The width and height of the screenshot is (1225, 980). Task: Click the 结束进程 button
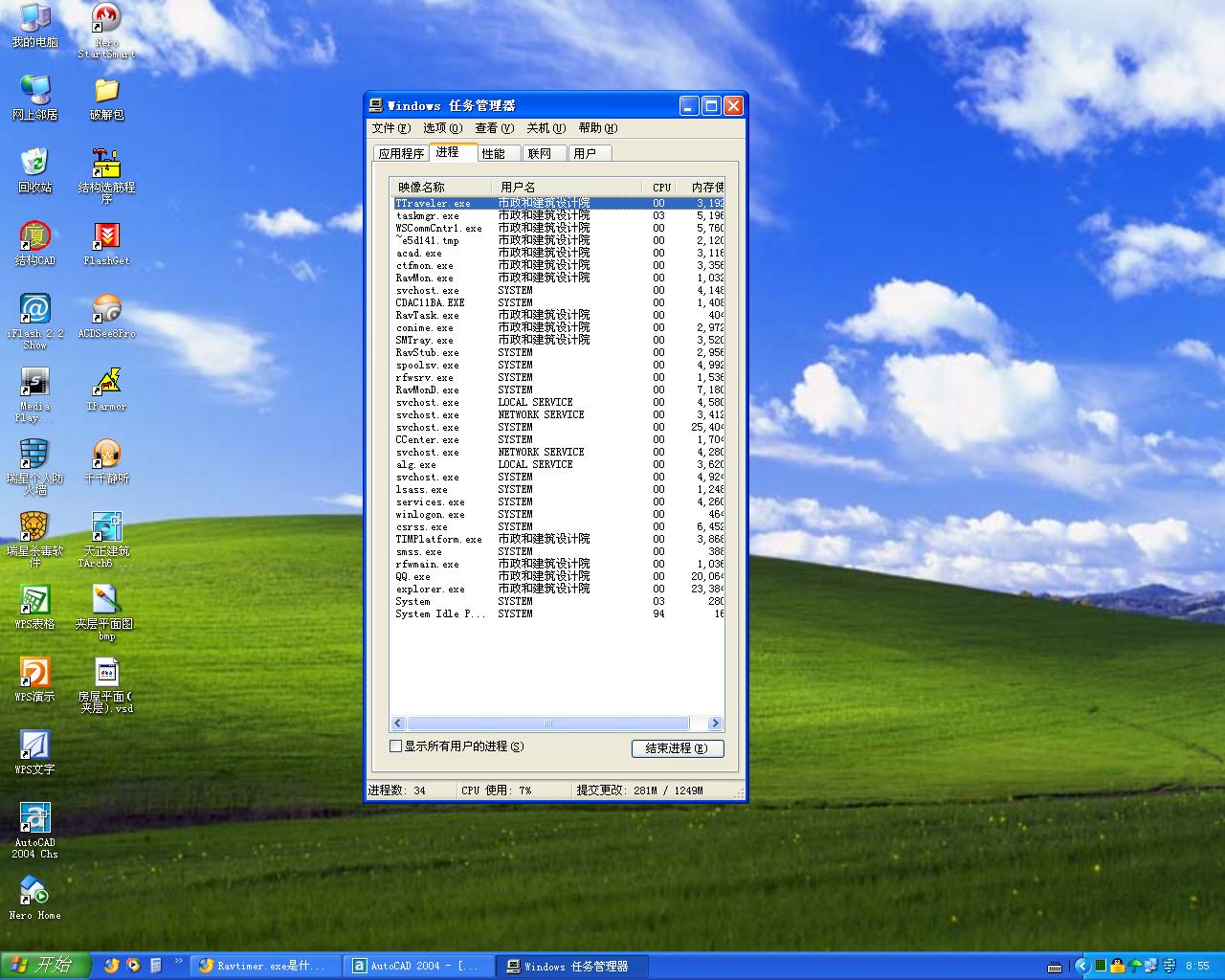(677, 748)
